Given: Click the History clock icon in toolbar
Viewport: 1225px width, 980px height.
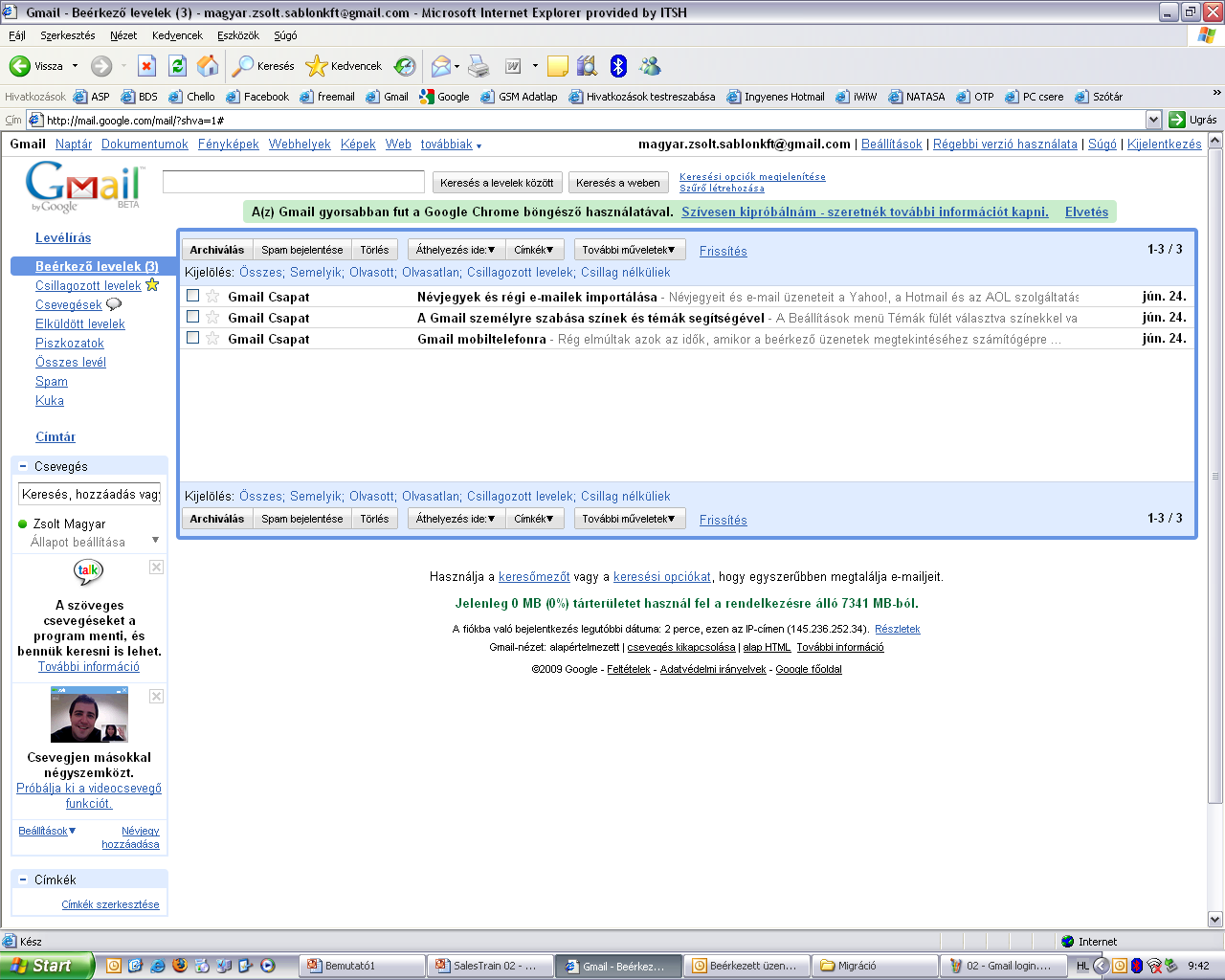Looking at the screenshot, I should click(x=405, y=66).
